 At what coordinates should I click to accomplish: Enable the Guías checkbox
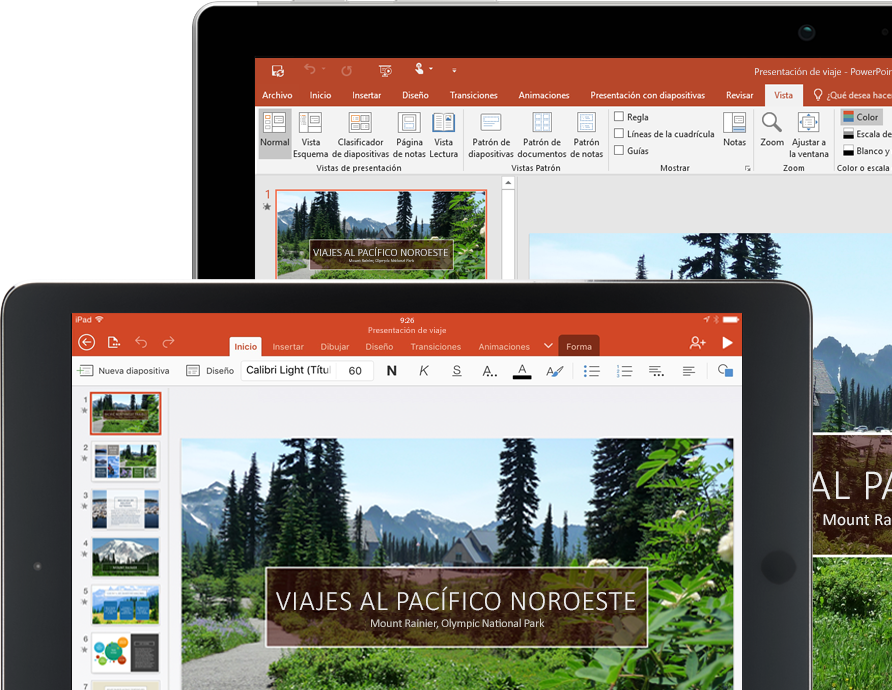coord(619,150)
